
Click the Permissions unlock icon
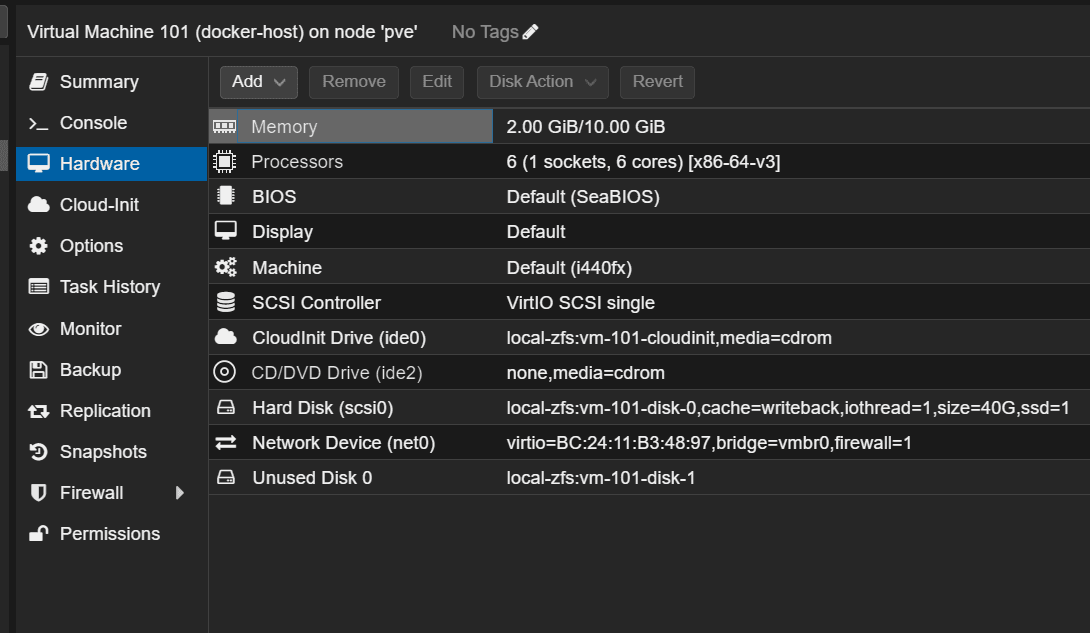pos(38,533)
